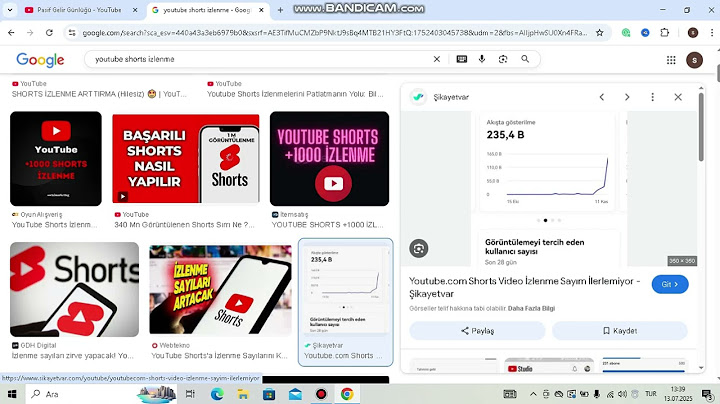Open Windows Start menu
The image size is (720, 404).
[x=12, y=394]
